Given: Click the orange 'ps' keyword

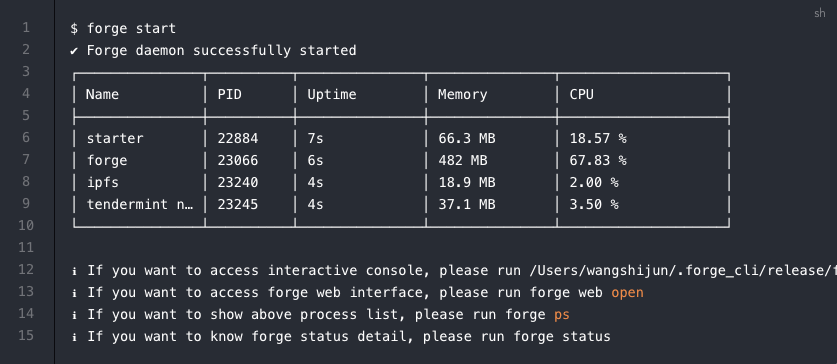Looking at the screenshot, I should 562,315.
